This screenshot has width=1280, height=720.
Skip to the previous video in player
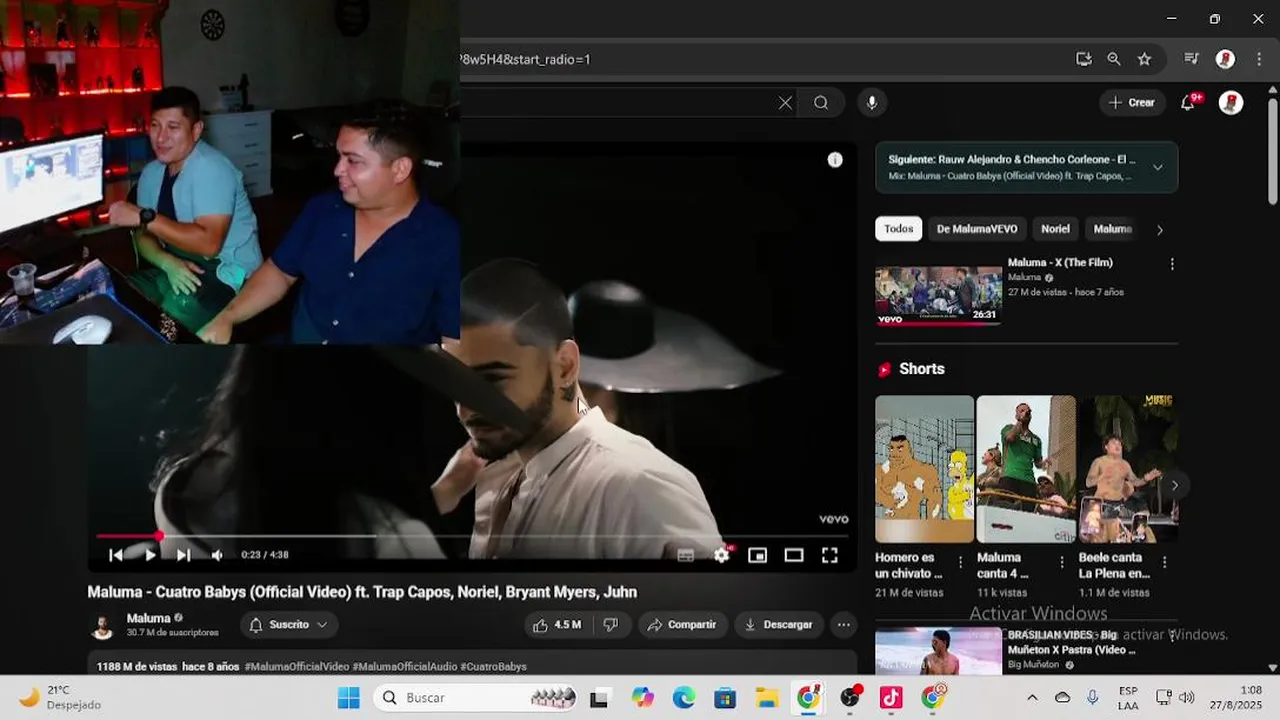116,555
